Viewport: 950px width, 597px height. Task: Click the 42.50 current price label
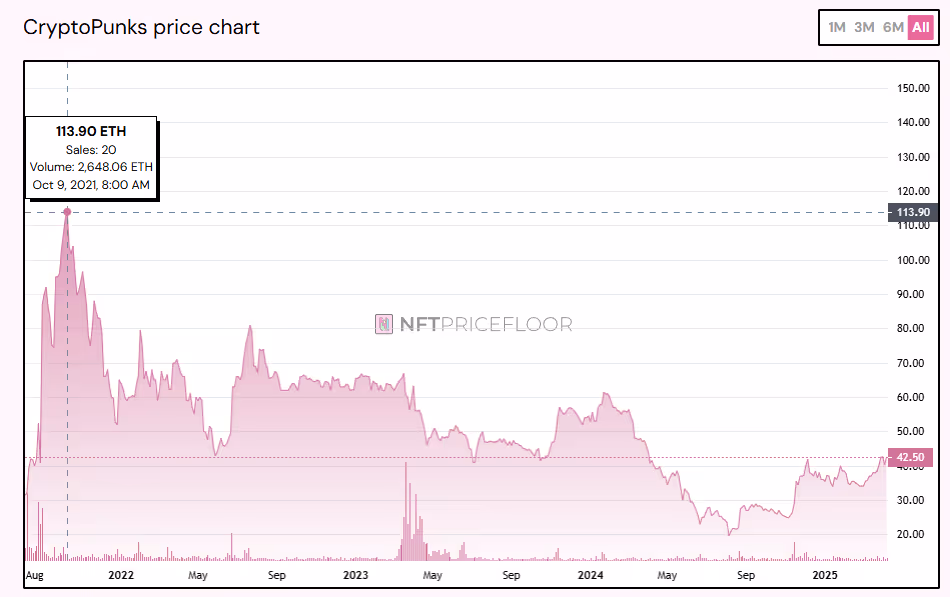(913, 457)
